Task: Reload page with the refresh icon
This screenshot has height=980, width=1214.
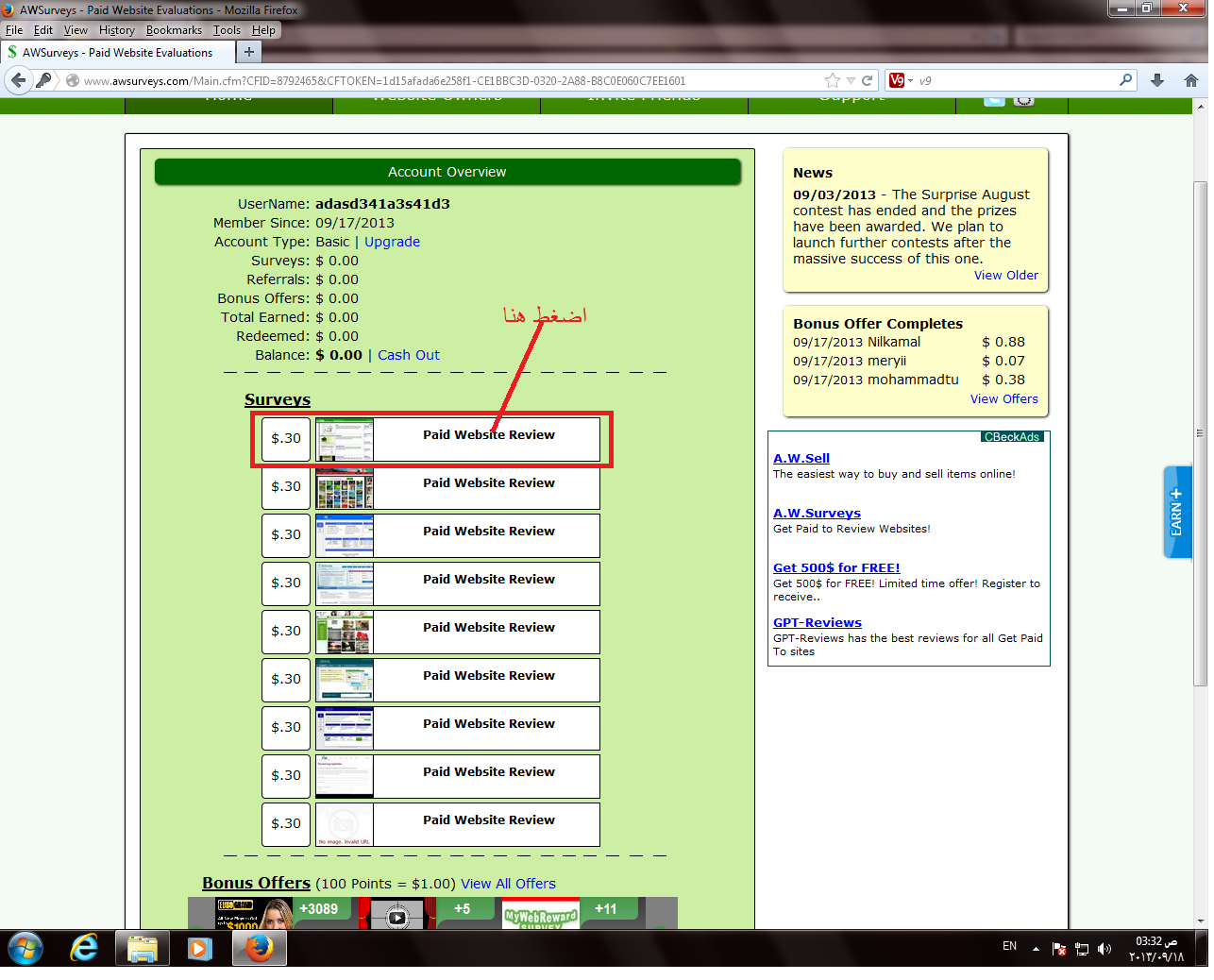Action: coord(867,80)
